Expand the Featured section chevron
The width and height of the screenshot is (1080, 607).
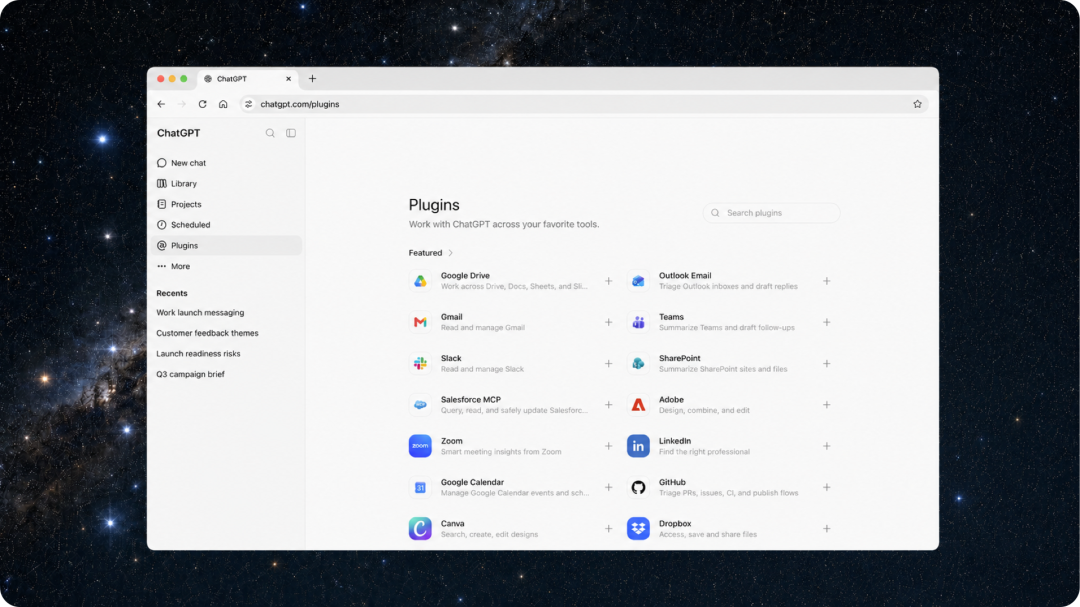pos(450,253)
